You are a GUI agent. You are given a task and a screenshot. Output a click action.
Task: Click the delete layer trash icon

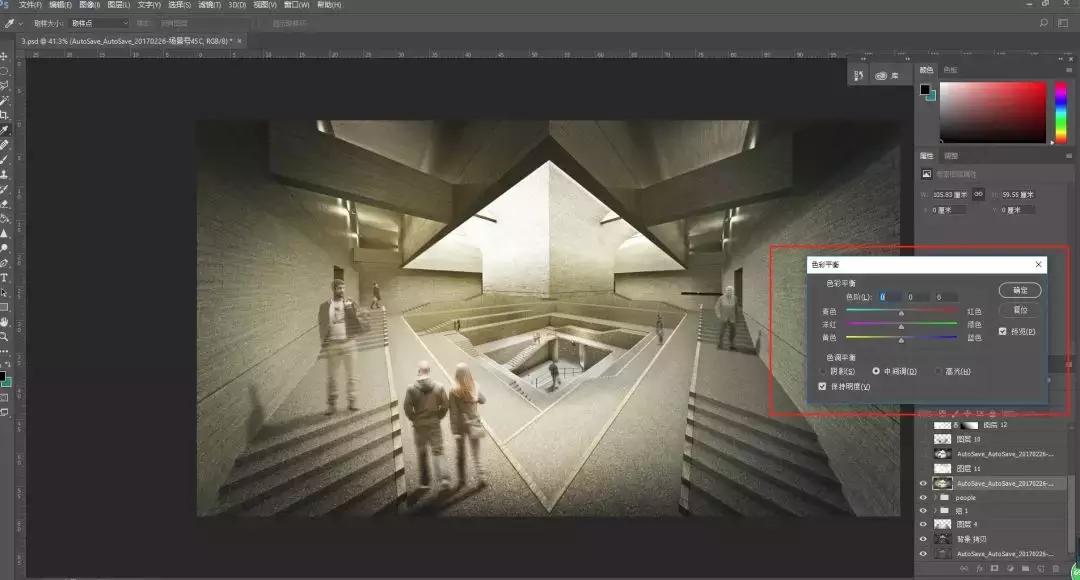click(1055, 569)
